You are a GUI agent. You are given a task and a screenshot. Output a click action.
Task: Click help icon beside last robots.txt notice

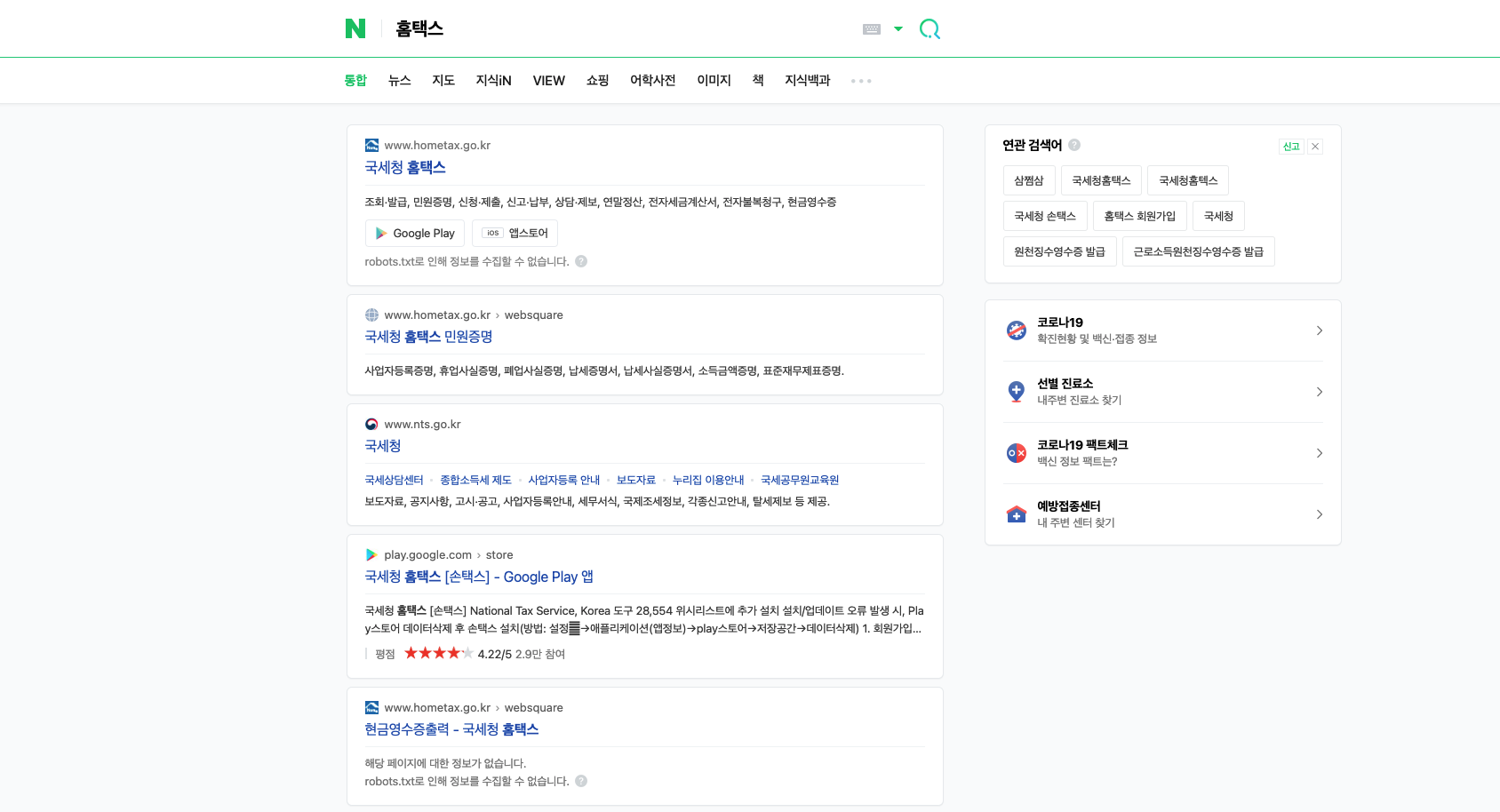tap(581, 781)
